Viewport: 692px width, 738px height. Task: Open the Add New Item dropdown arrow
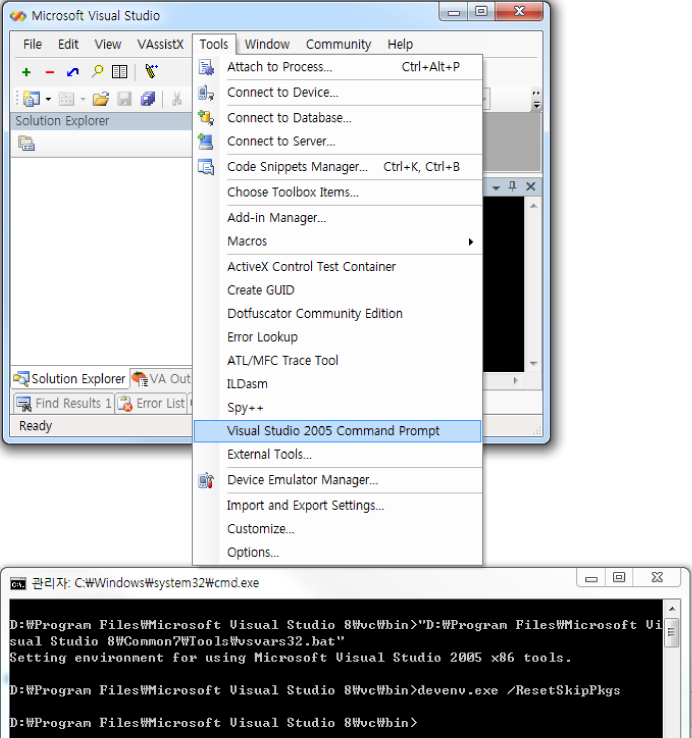coord(83,99)
